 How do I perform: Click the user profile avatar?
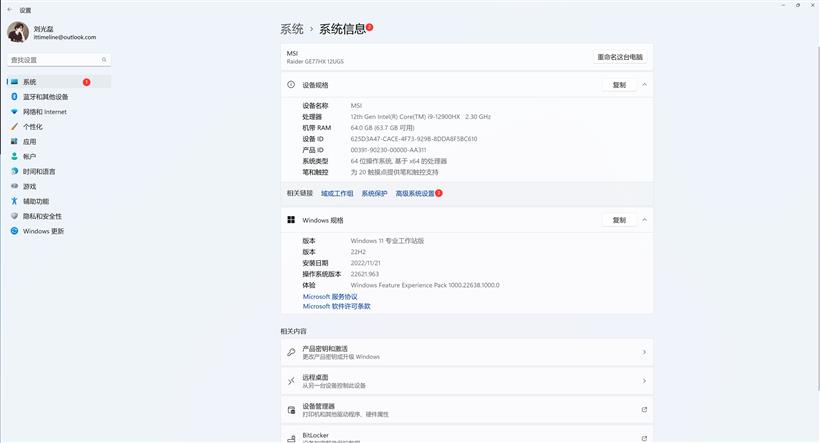point(18,32)
